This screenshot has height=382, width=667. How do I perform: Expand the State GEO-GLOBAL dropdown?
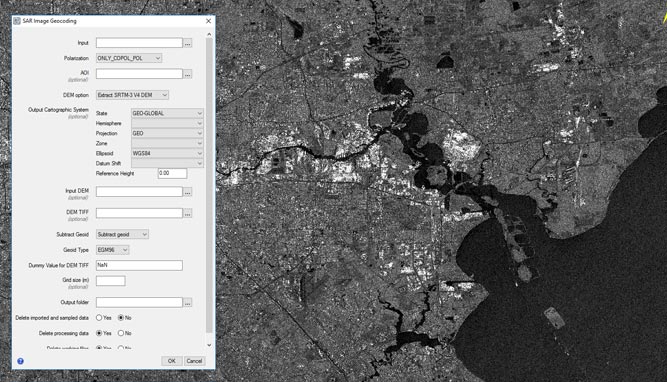tap(167, 113)
